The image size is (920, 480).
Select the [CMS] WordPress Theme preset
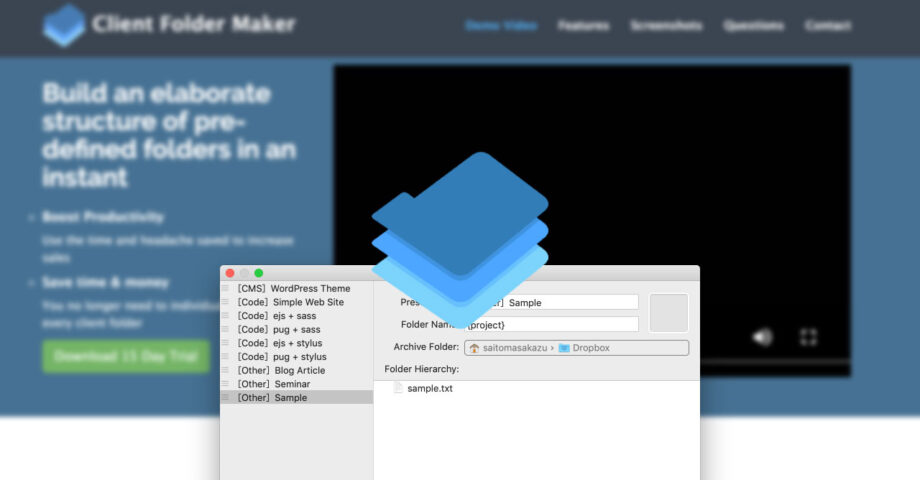[297, 288]
